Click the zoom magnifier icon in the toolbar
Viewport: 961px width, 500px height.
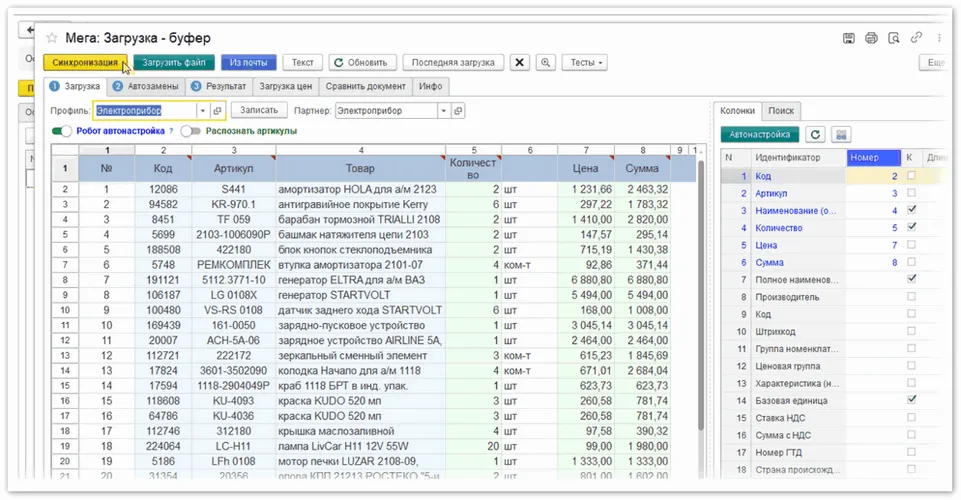tap(546, 62)
